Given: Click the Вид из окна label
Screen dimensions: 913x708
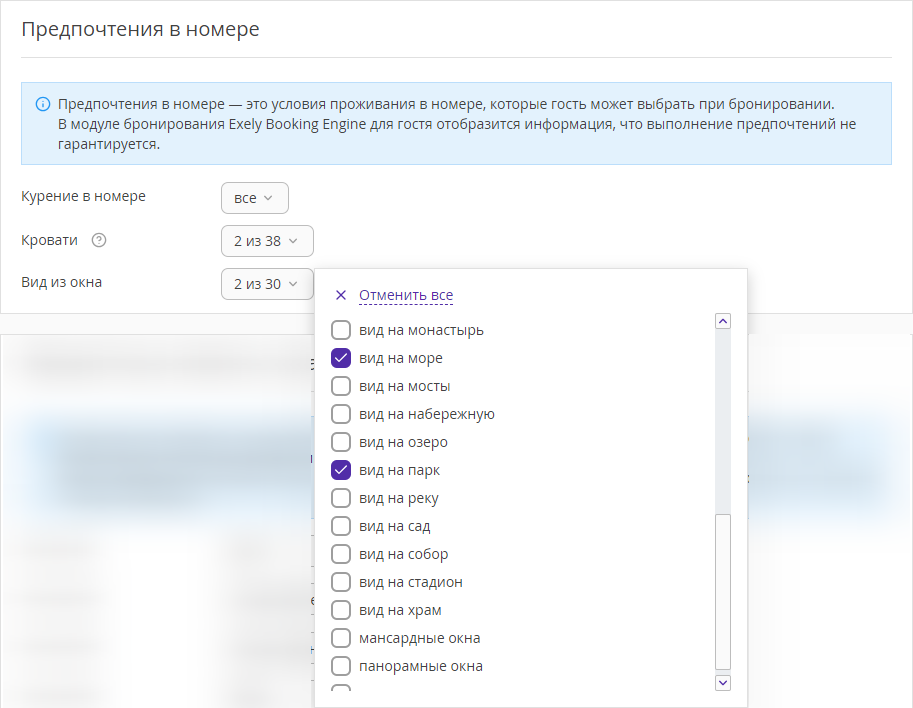Looking at the screenshot, I should [x=62, y=282].
